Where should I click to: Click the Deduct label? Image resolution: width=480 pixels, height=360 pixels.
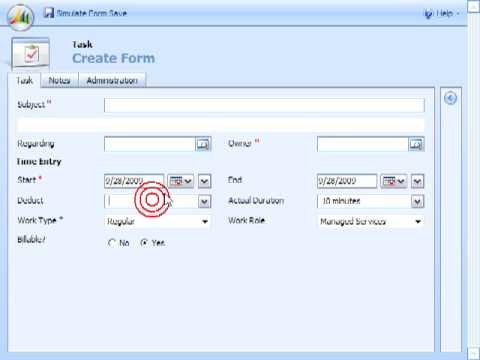[30, 200]
